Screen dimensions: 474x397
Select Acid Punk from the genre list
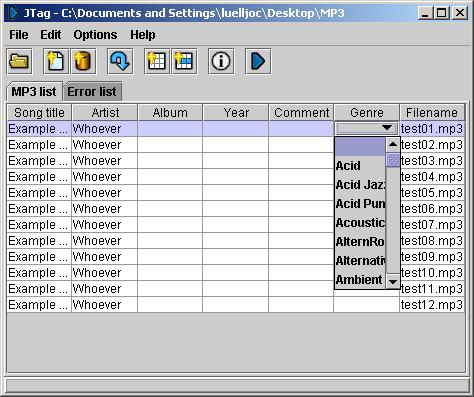(x=360, y=204)
